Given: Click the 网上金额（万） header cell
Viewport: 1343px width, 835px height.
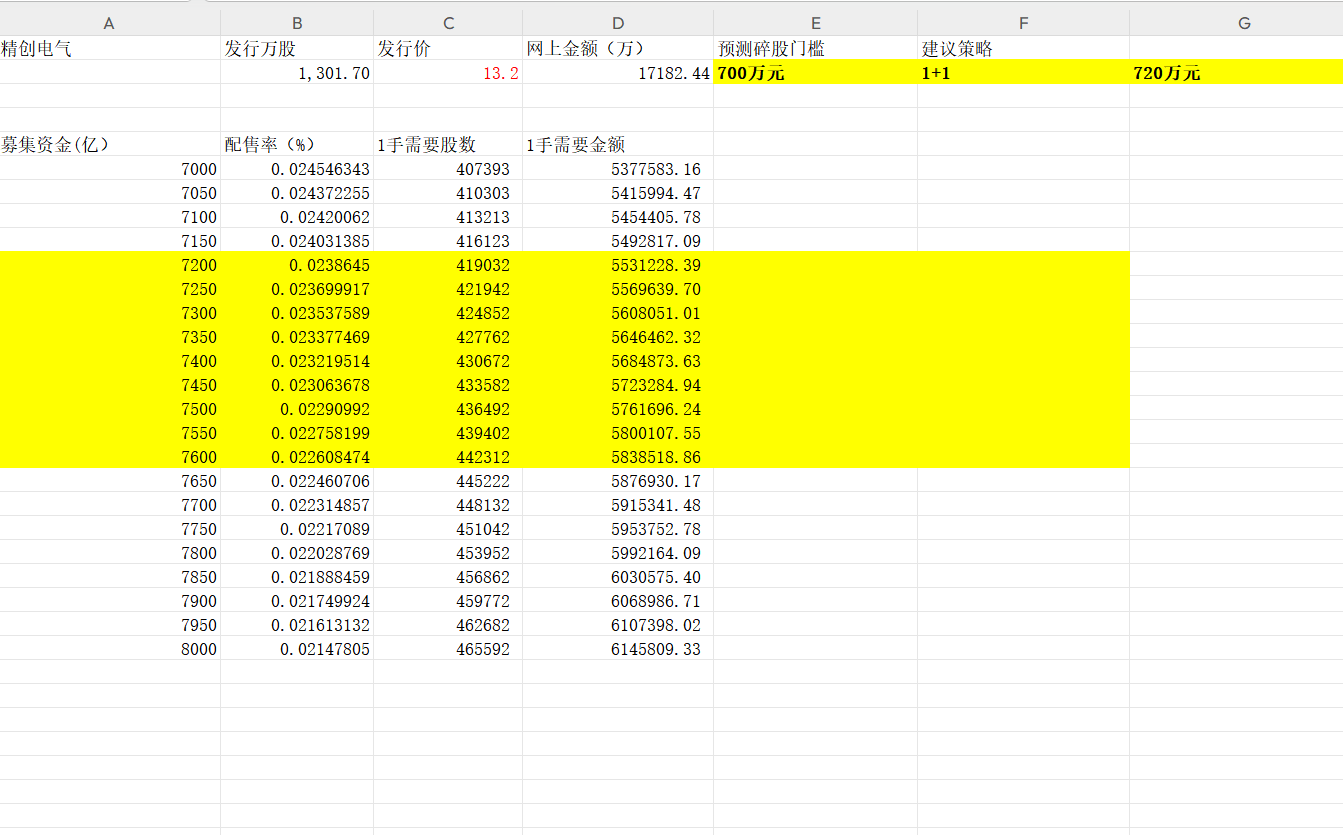Looking at the screenshot, I should tap(618, 48).
